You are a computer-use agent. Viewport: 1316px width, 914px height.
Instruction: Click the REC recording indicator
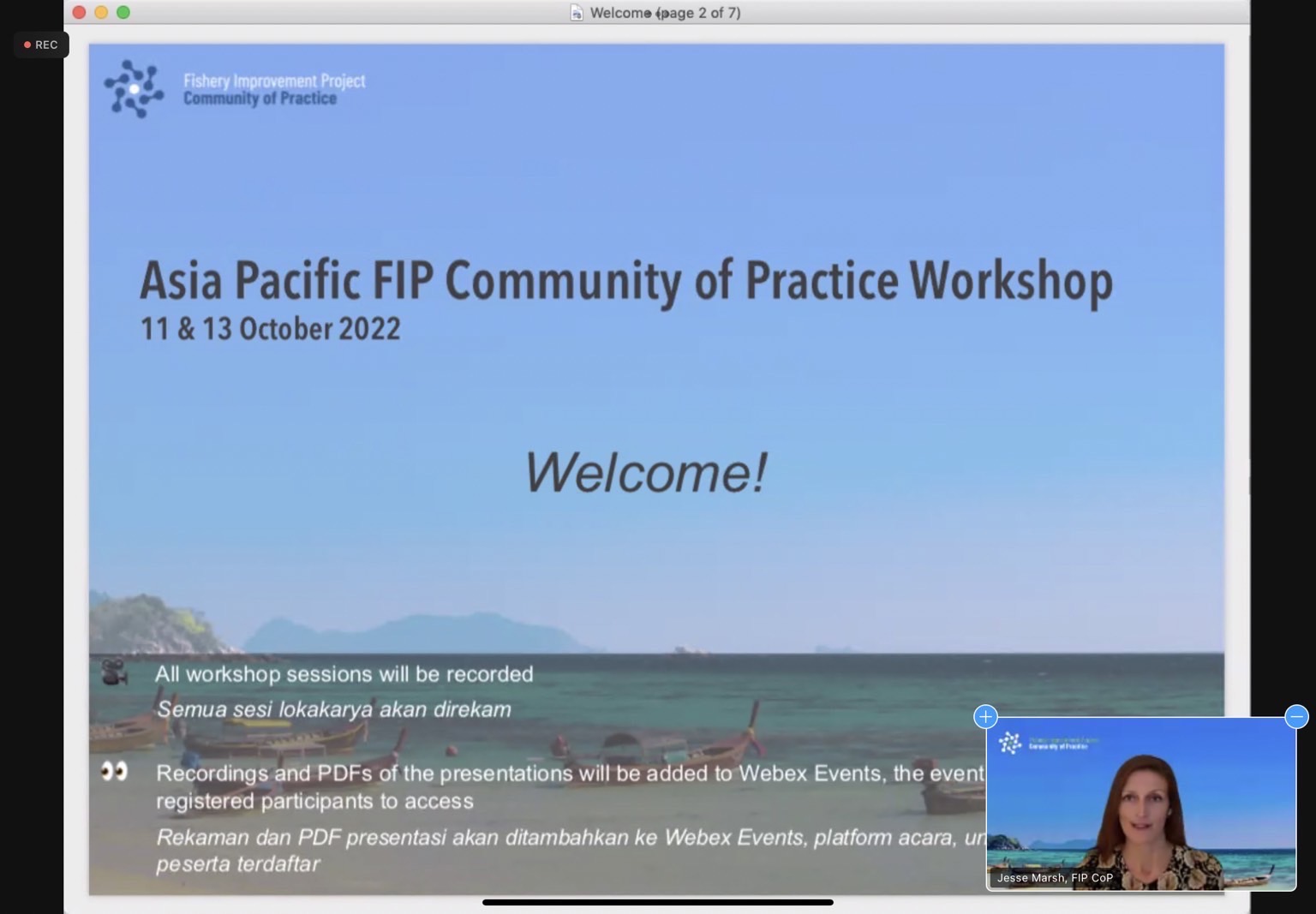[41, 45]
